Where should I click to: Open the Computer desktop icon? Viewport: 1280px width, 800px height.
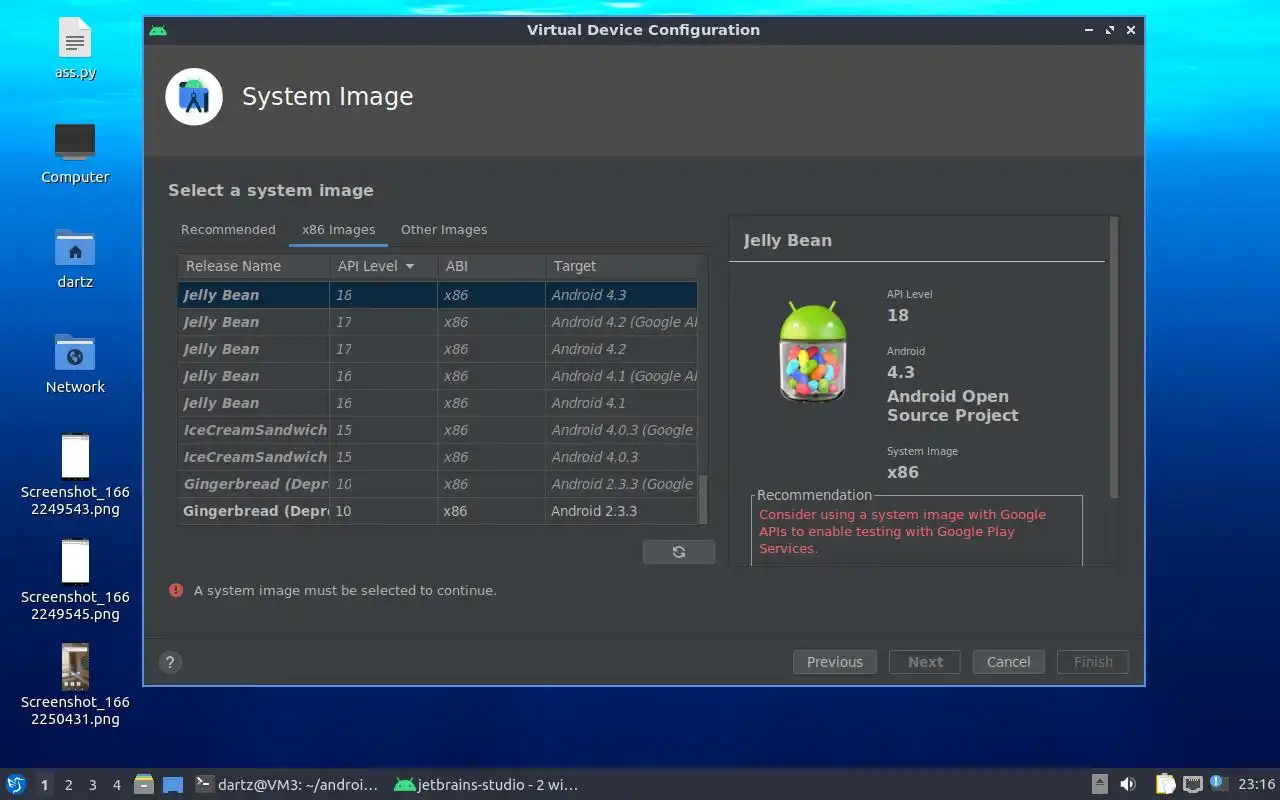click(x=75, y=154)
